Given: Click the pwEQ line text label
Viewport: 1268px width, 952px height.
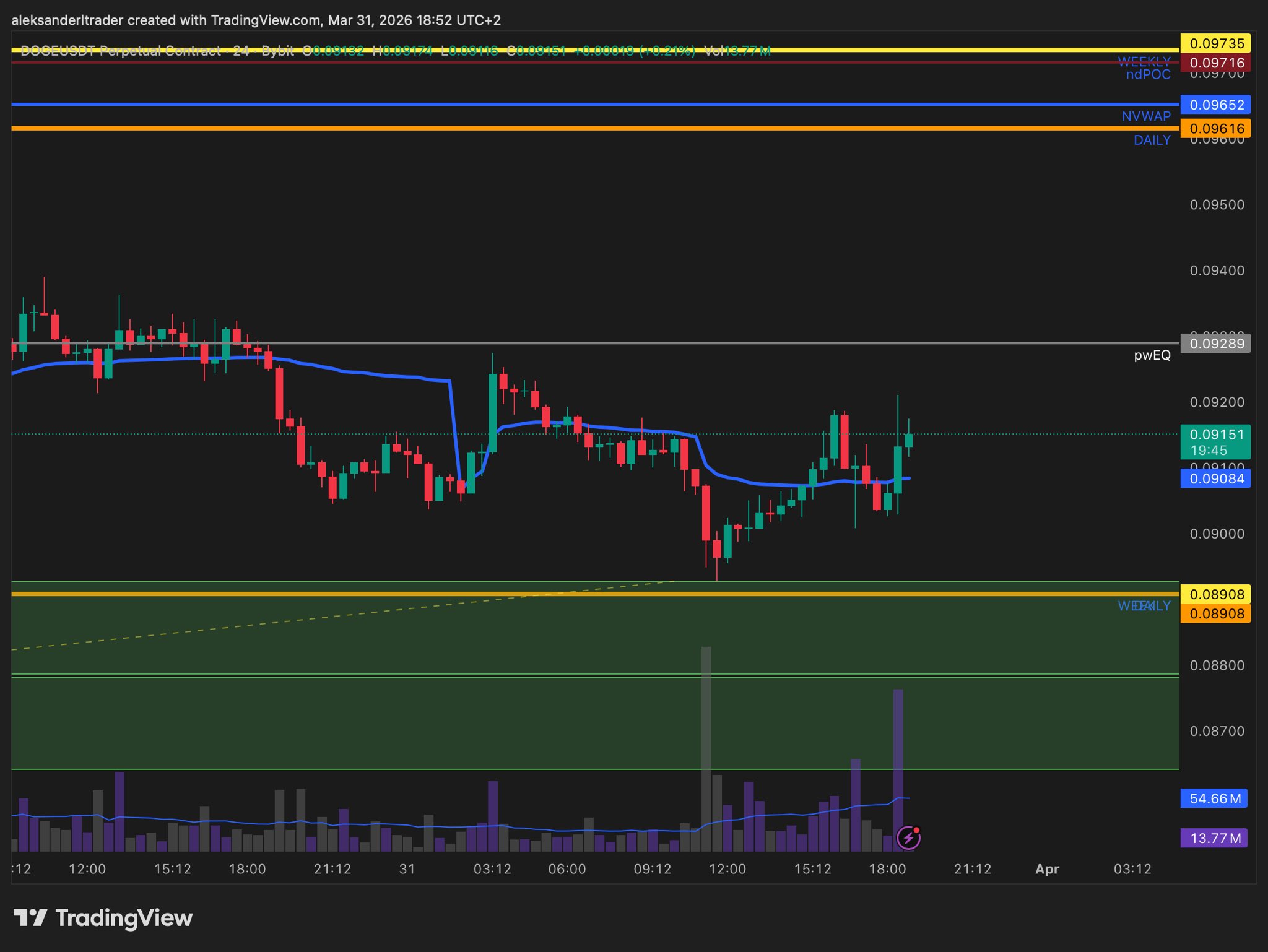Looking at the screenshot, I should 1152,355.
